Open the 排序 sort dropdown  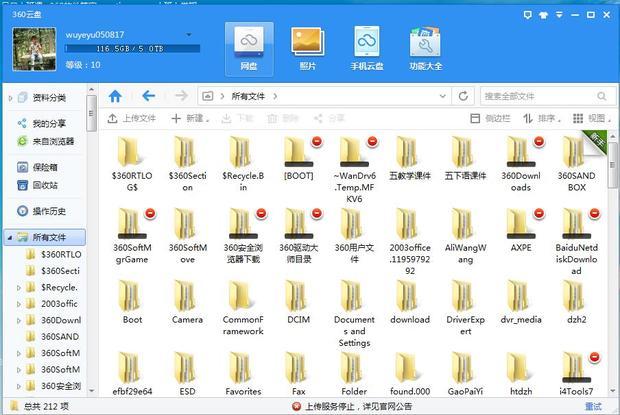click(542, 118)
